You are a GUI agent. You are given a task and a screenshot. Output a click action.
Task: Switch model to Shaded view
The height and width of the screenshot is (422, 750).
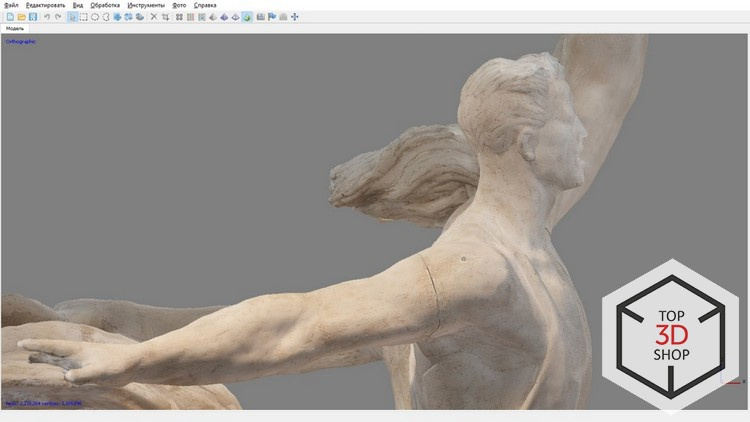[x=213, y=17]
